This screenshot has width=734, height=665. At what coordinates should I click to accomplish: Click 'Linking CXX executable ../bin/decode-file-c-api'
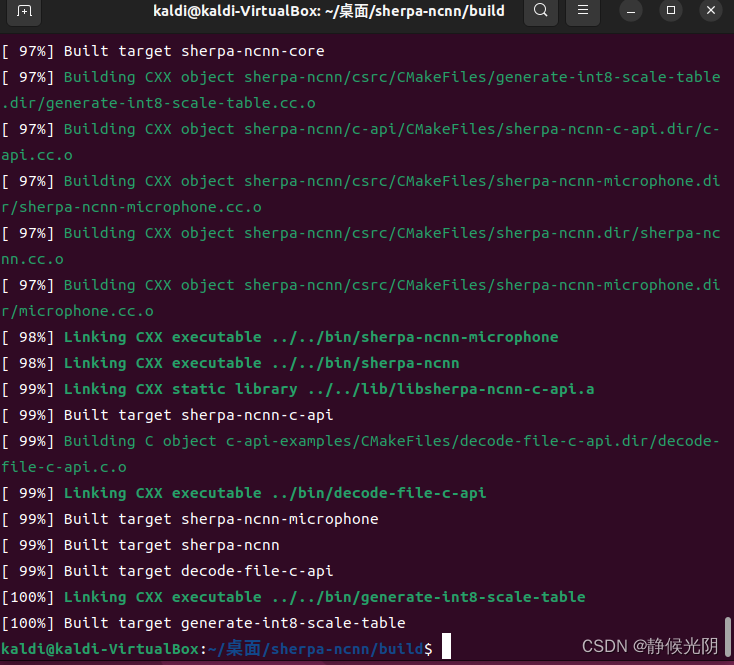coord(243,493)
